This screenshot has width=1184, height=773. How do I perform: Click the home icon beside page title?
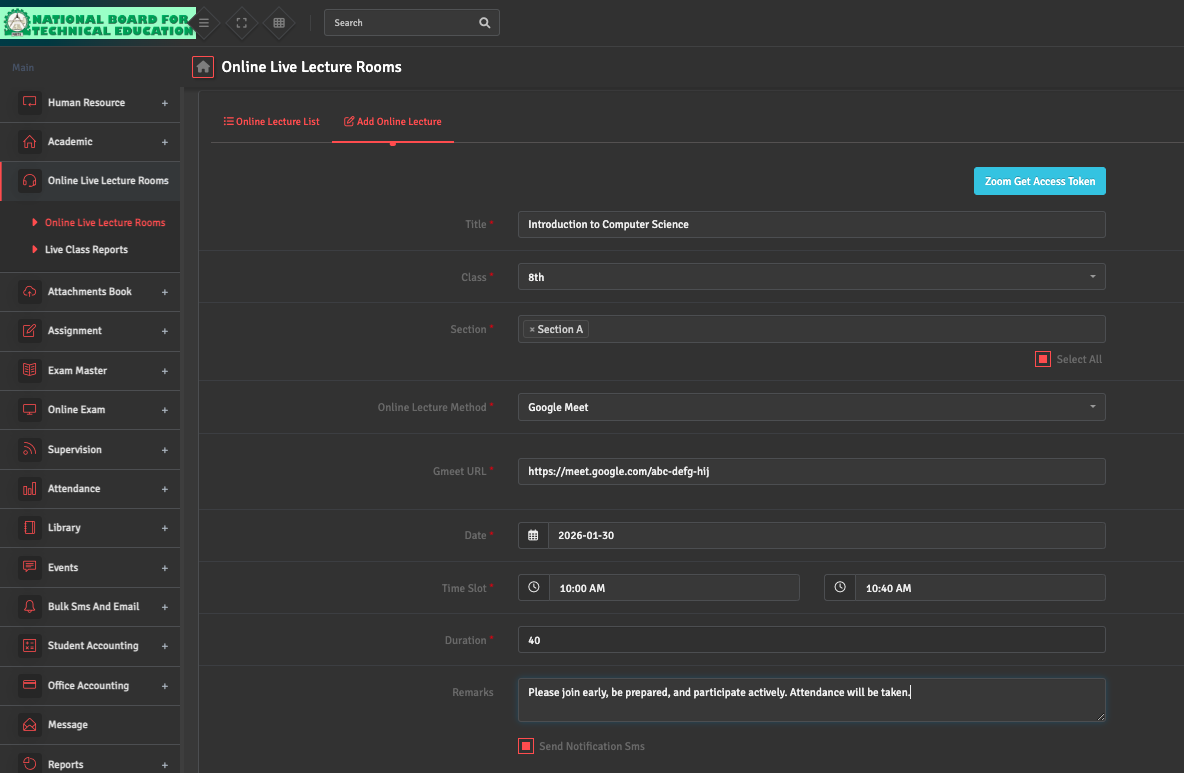[x=203, y=67]
